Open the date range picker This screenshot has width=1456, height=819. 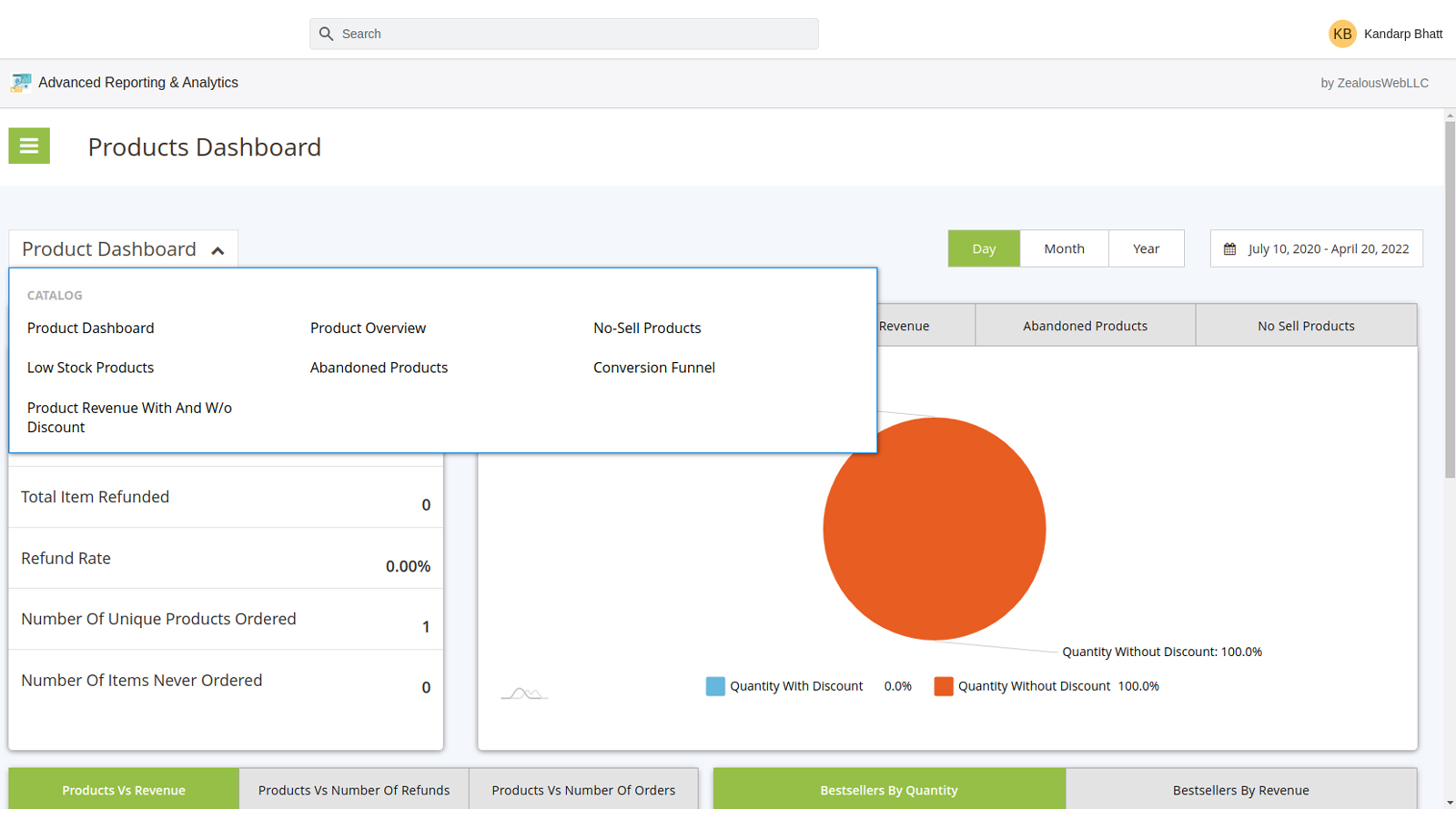1327,248
